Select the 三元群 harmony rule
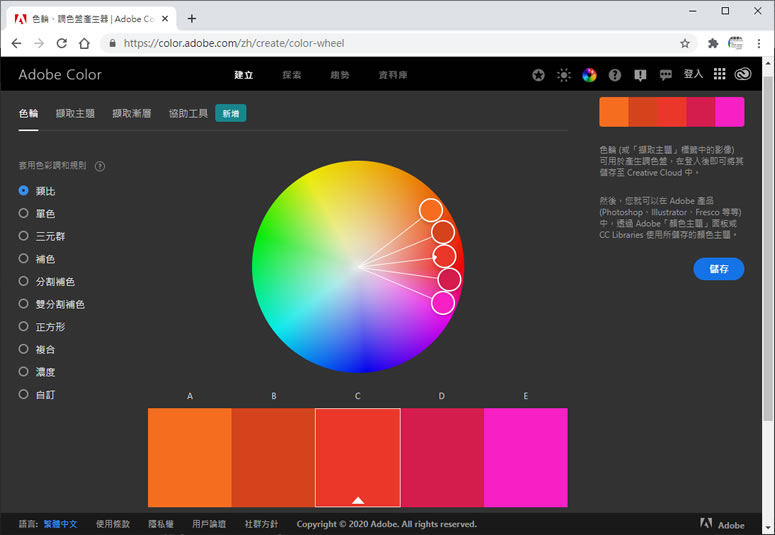 point(24,236)
